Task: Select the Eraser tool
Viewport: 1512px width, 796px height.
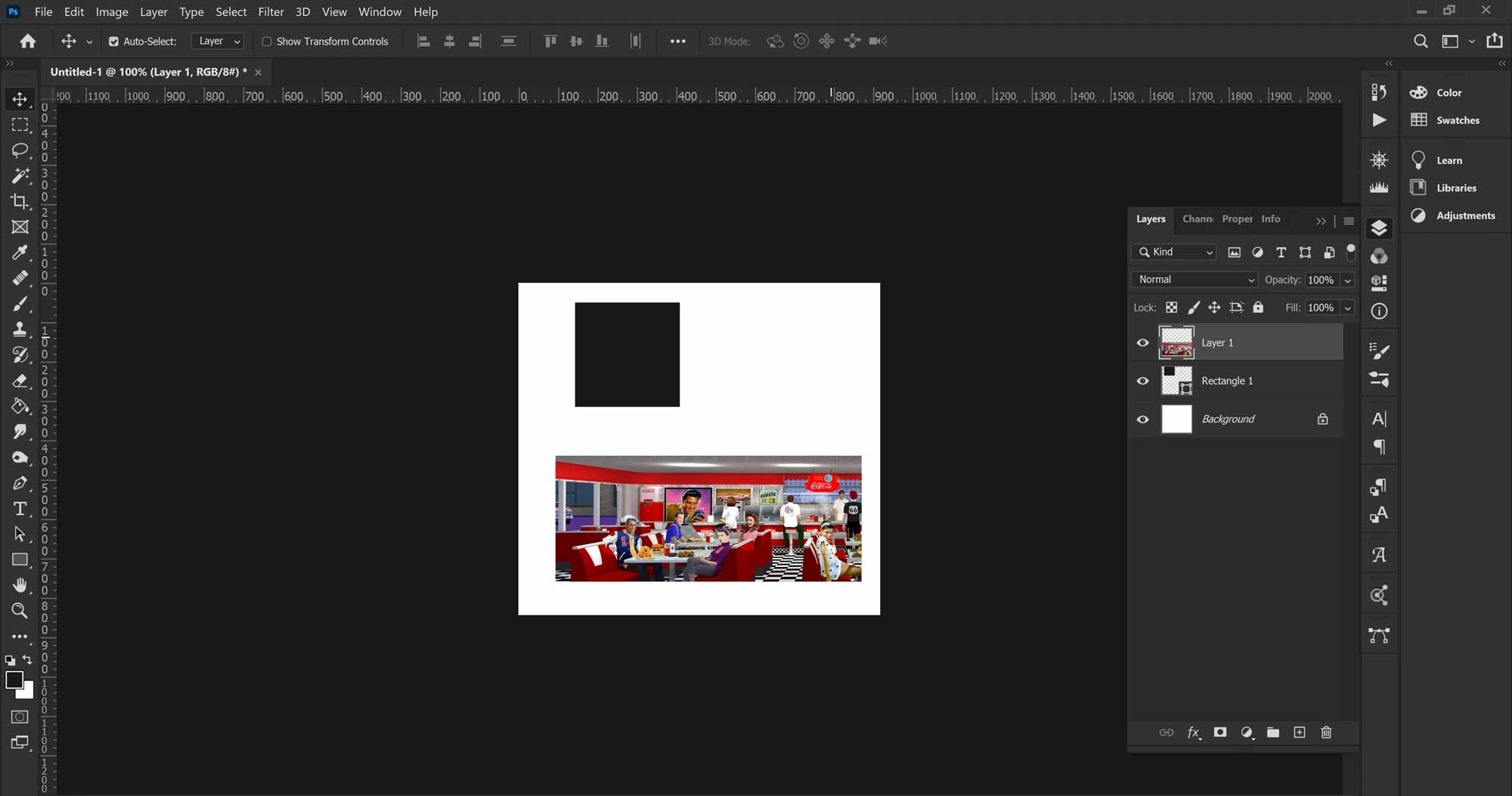Action: coord(20,381)
